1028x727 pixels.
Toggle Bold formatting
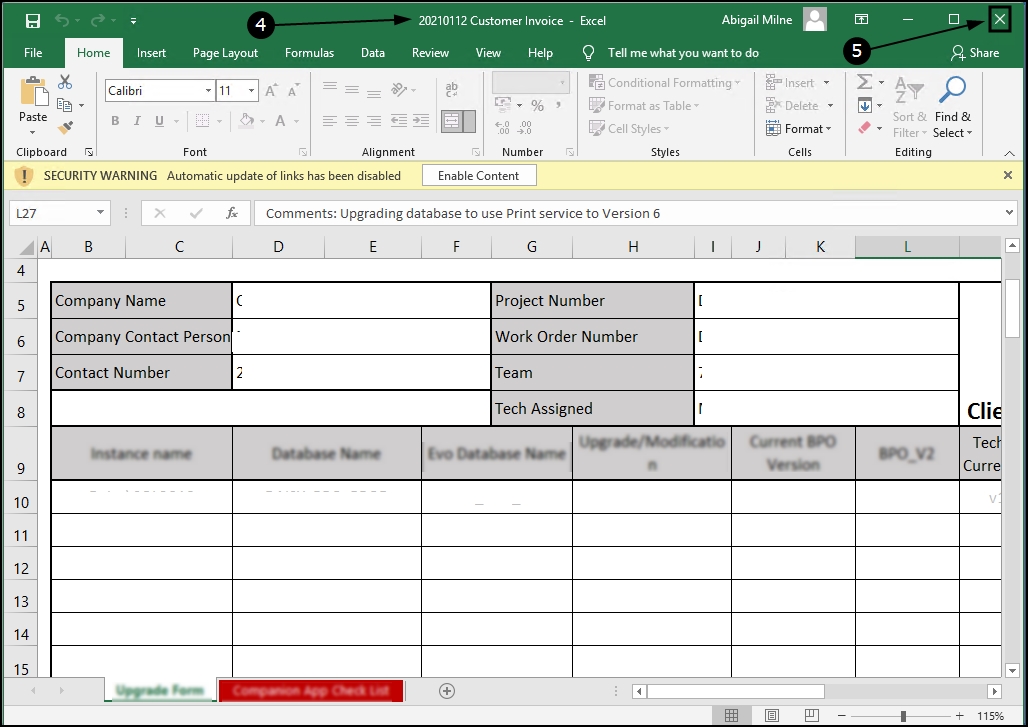click(115, 121)
